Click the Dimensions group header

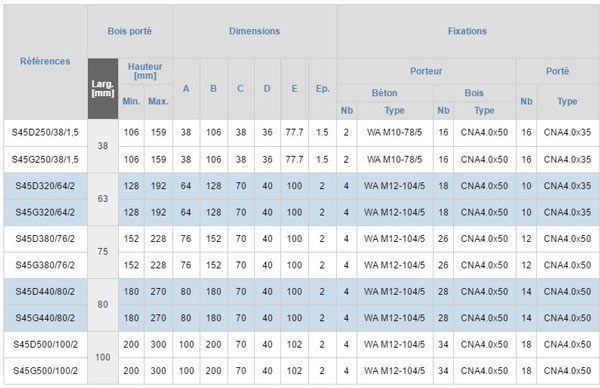(x=254, y=31)
